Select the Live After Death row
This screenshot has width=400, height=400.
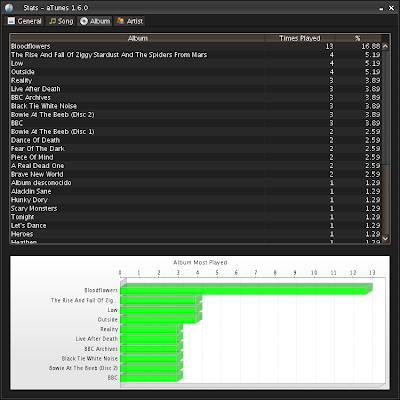pyautogui.click(x=196, y=89)
